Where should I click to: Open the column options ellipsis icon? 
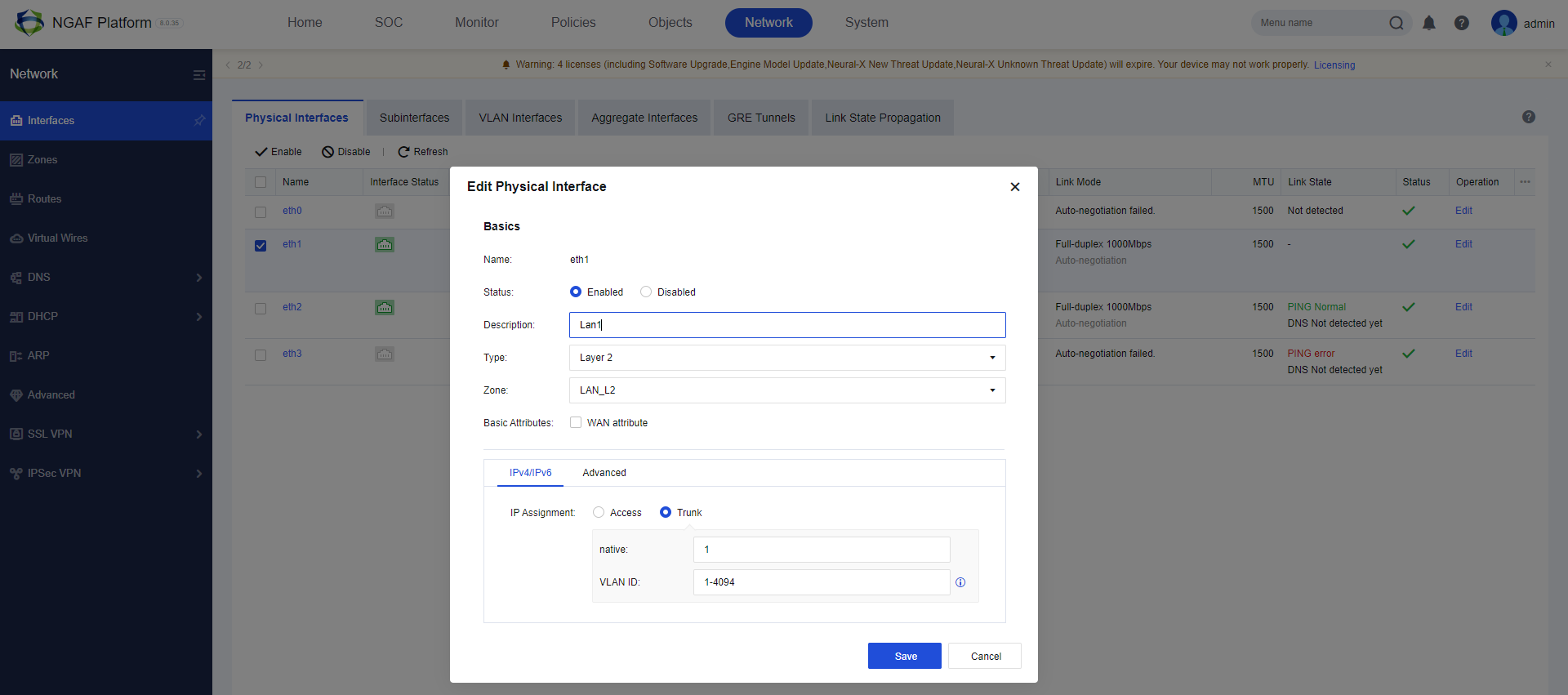coord(1525,182)
